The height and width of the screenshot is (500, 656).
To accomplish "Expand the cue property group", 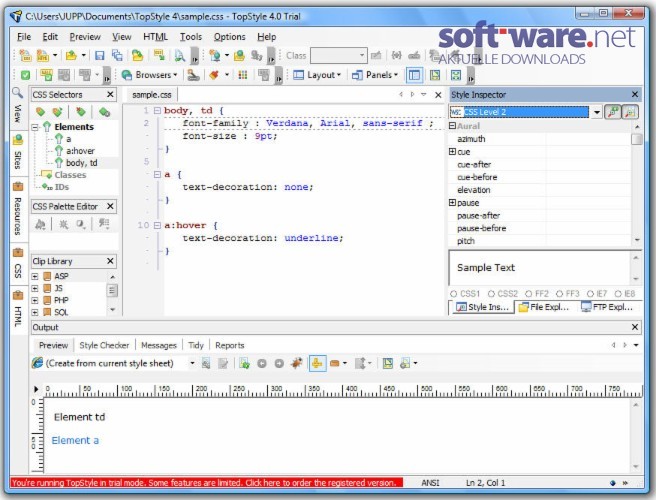I will 452,151.
